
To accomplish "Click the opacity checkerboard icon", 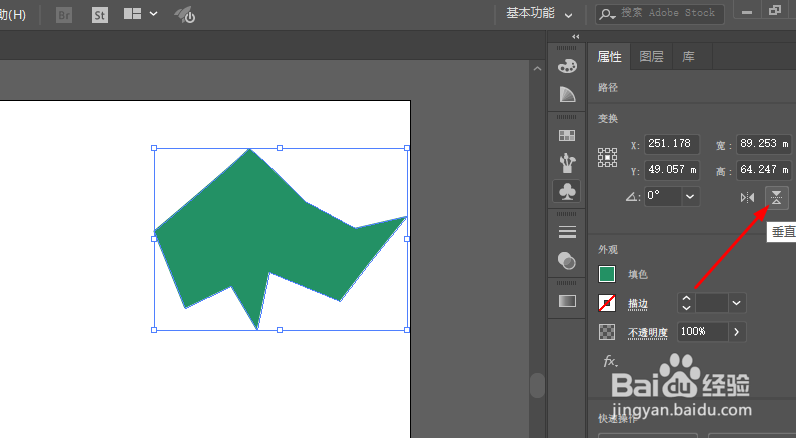I will point(607,332).
